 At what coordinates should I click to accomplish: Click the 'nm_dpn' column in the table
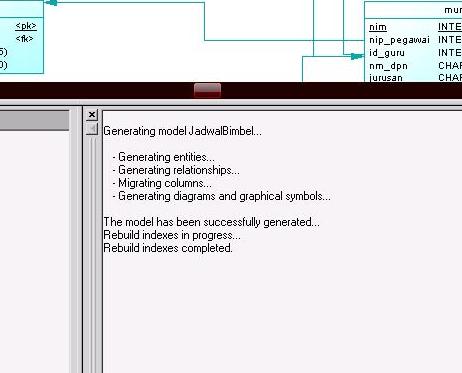tap(388, 66)
